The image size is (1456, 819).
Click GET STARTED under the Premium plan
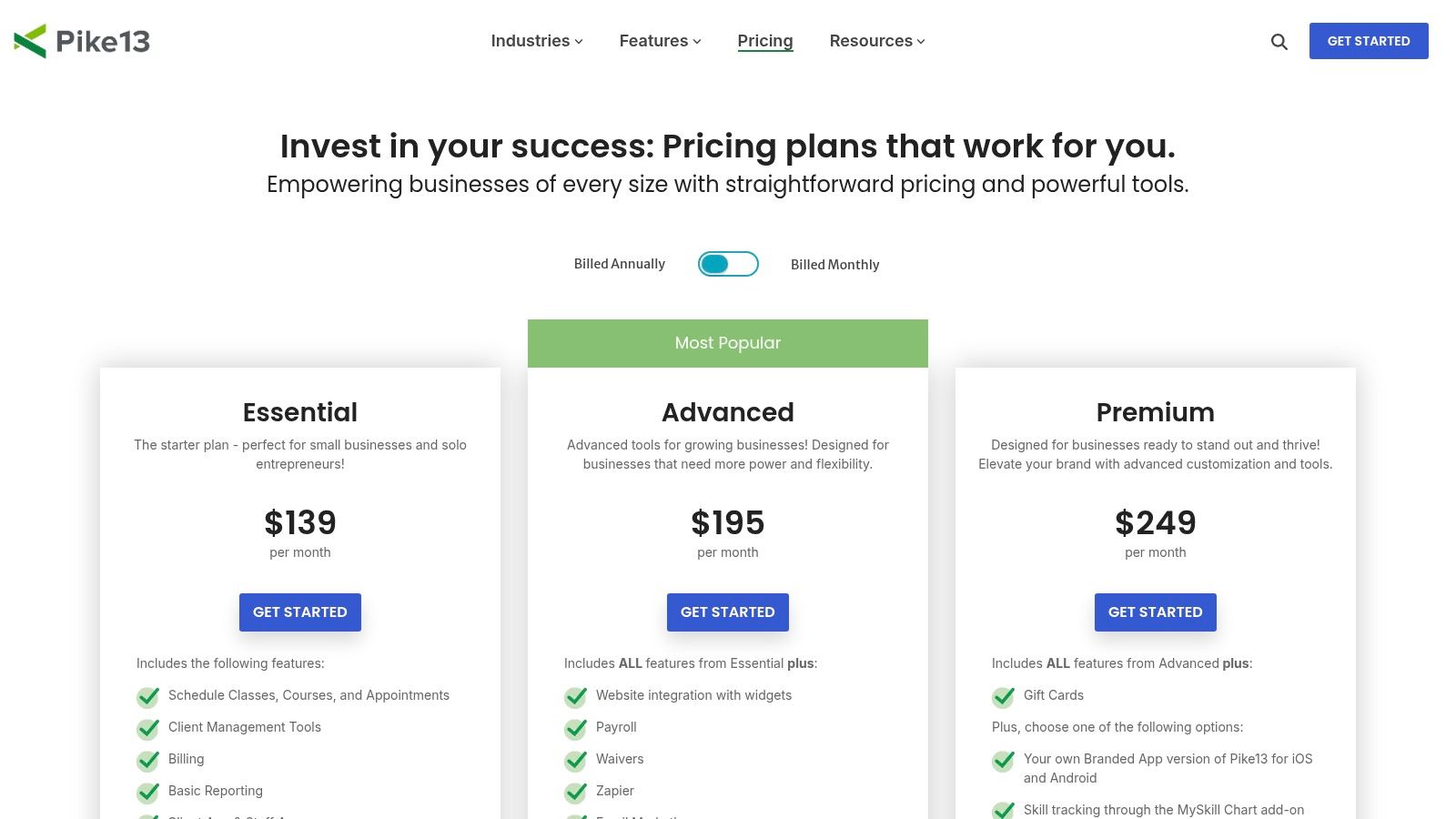[x=1156, y=612]
